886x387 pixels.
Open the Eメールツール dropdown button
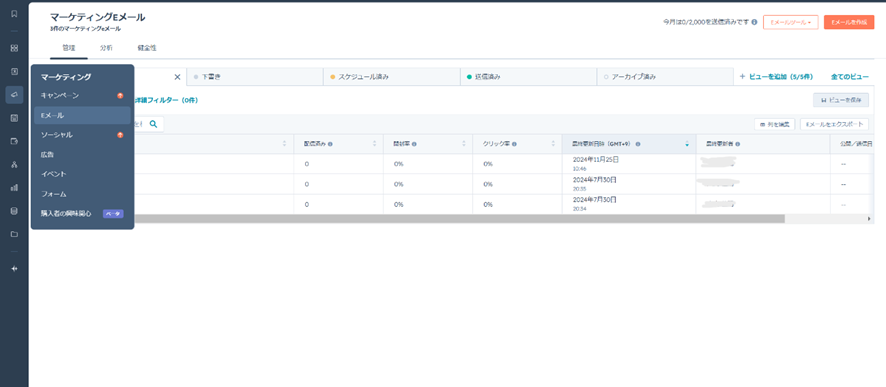791,22
